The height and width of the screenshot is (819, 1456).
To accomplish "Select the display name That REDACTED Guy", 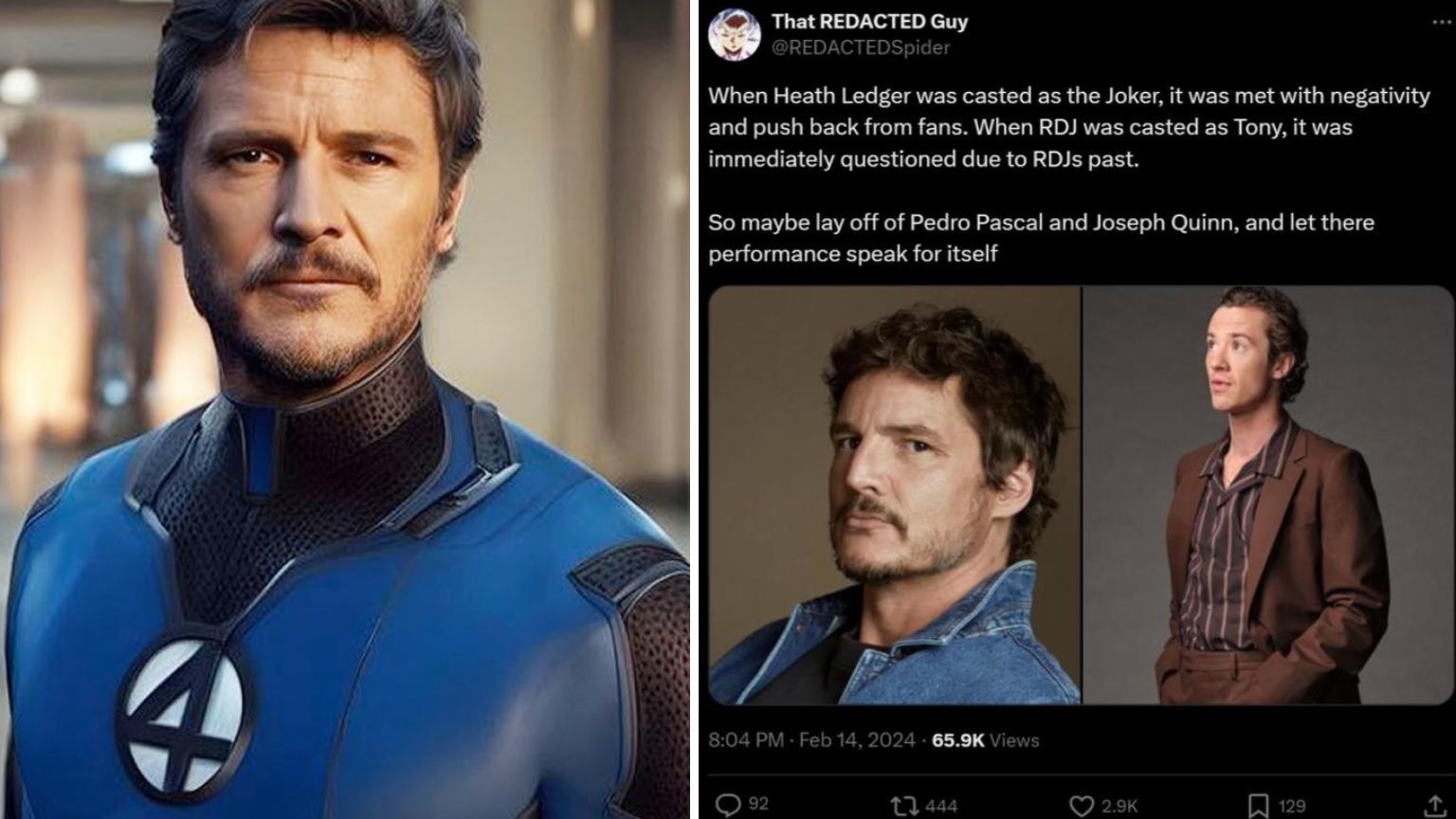I will point(867,20).
